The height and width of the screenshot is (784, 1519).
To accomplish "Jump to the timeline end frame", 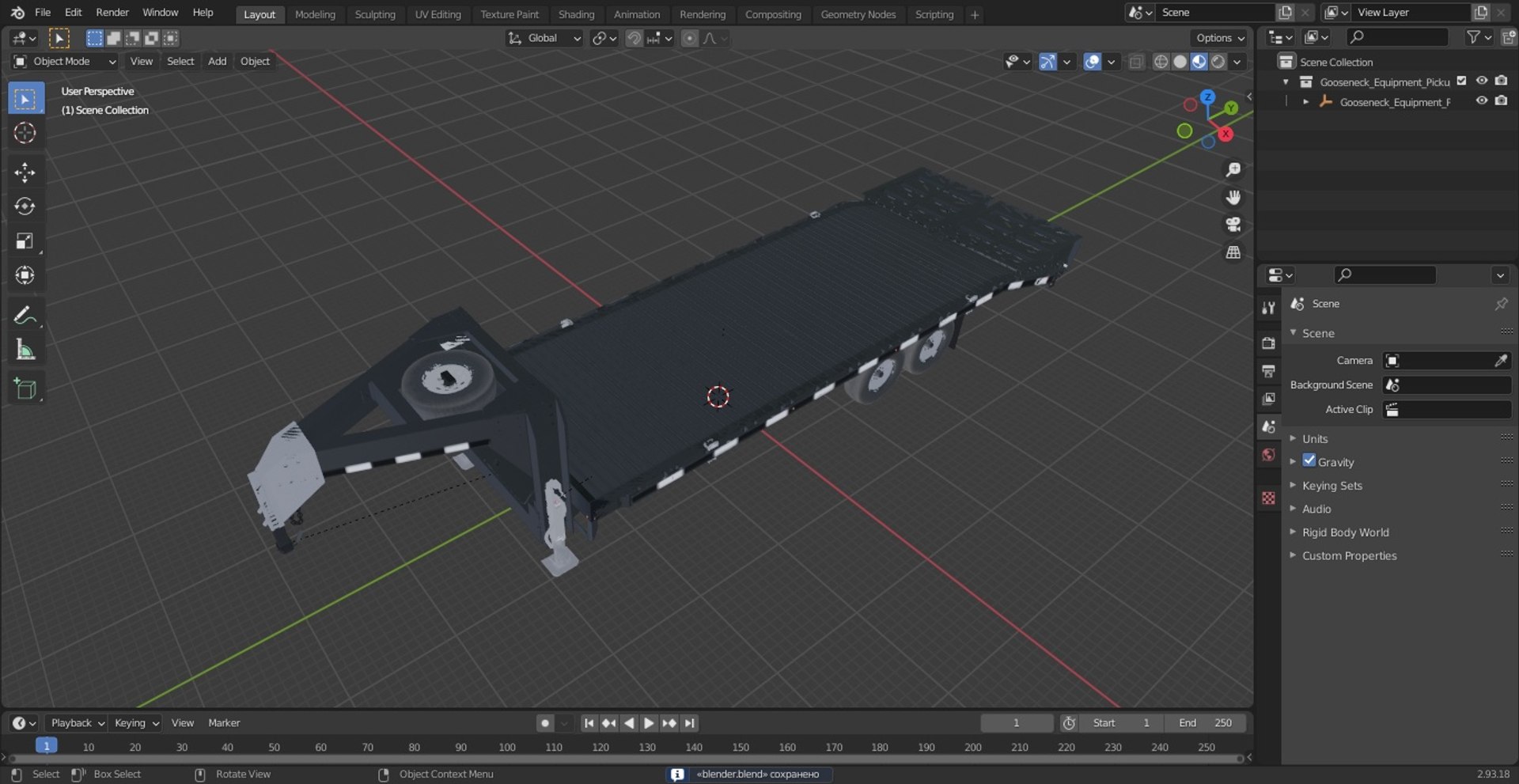I will (x=690, y=723).
